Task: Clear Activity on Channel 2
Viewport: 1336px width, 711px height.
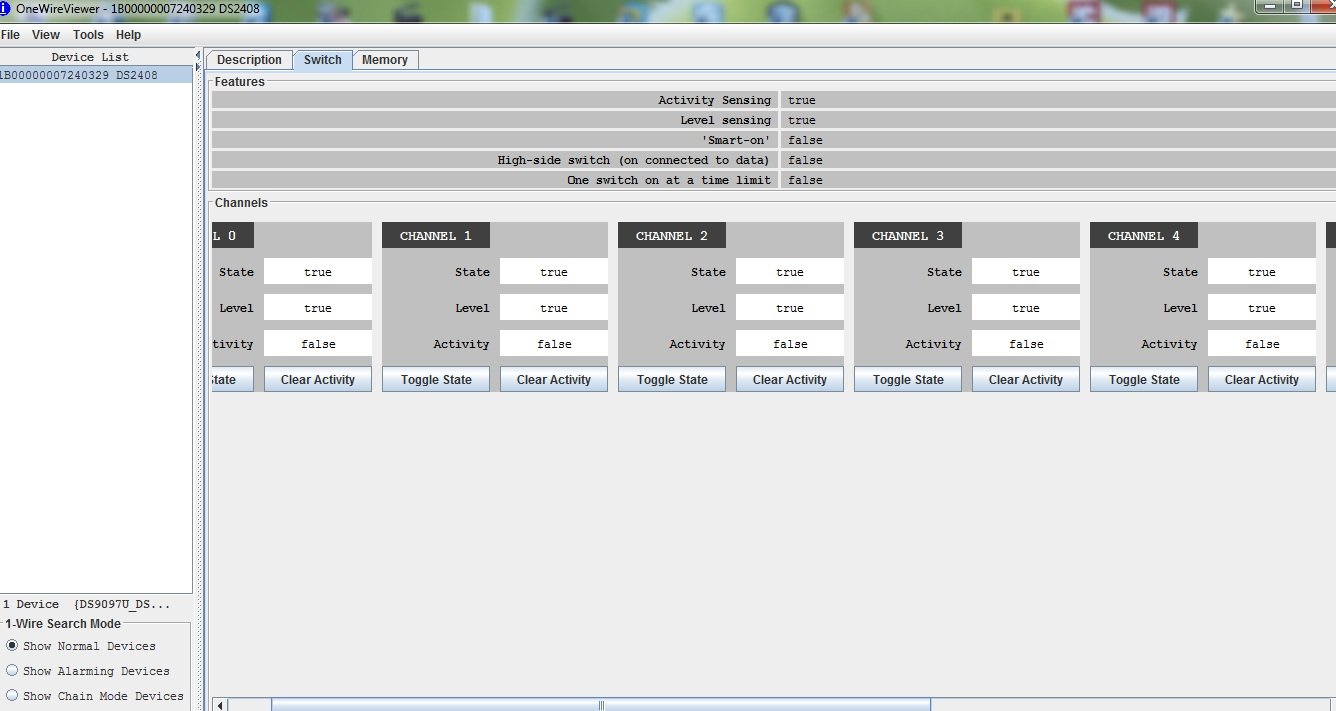Action: 789,380
